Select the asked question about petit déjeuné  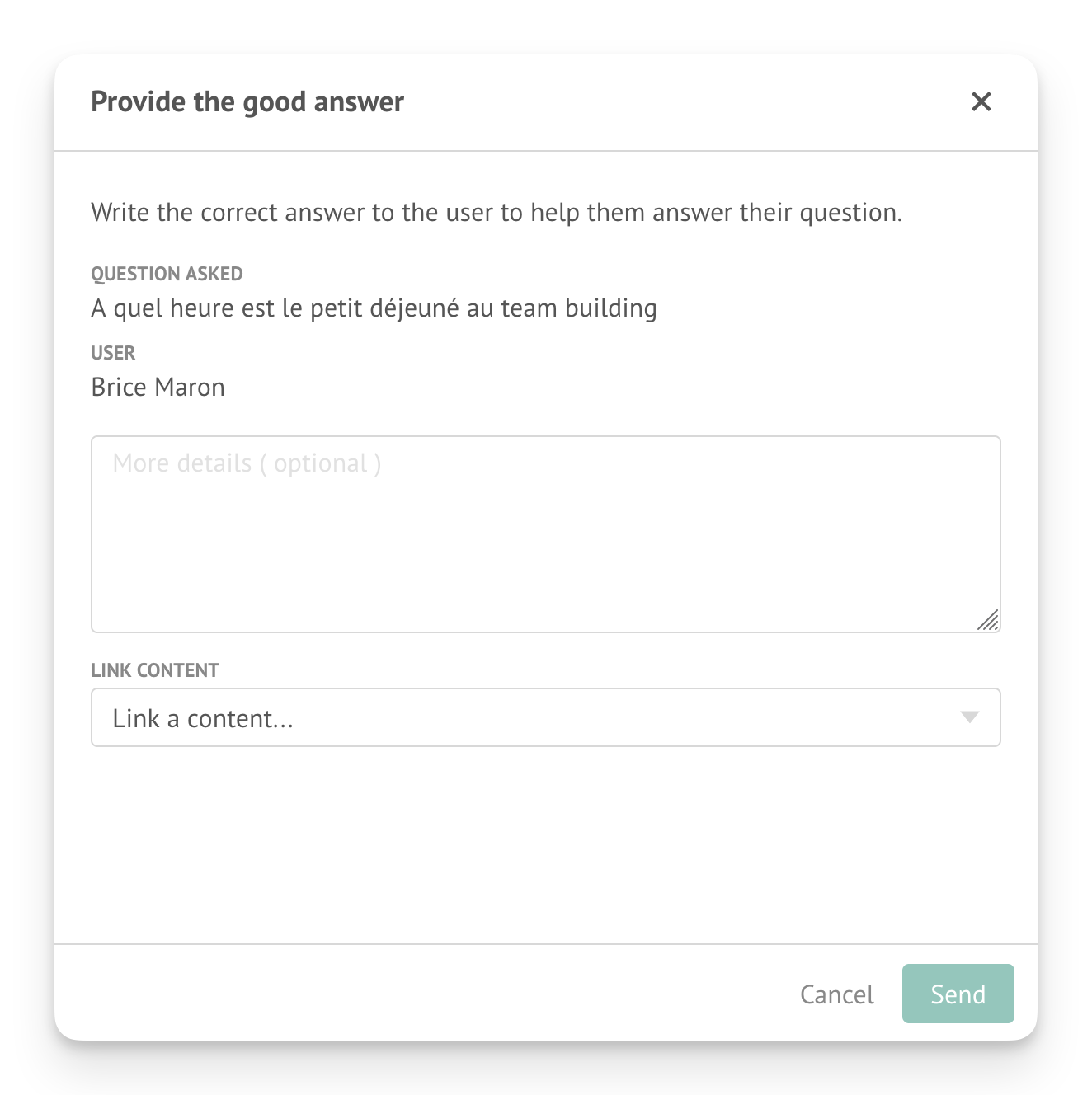(374, 308)
